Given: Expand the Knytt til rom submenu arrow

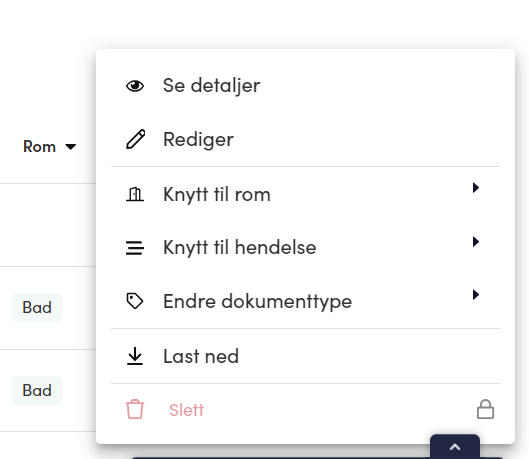Looking at the screenshot, I should coord(476,188).
